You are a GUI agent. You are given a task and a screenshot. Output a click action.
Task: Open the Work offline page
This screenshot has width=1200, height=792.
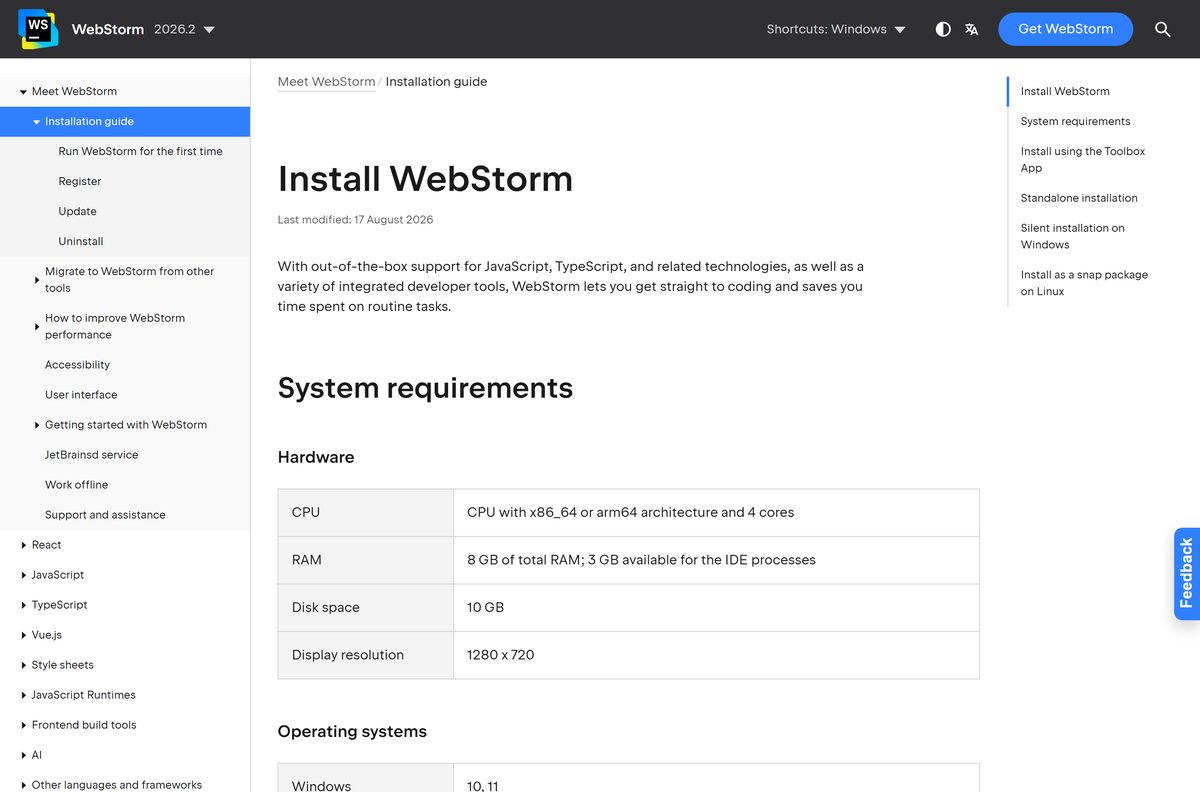(x=76, y=484)
